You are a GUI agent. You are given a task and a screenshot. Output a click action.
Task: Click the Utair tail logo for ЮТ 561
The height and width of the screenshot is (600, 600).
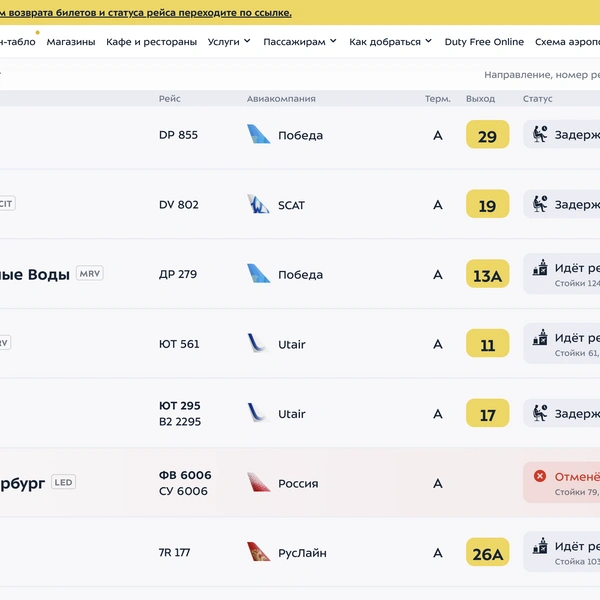point(259,343)
